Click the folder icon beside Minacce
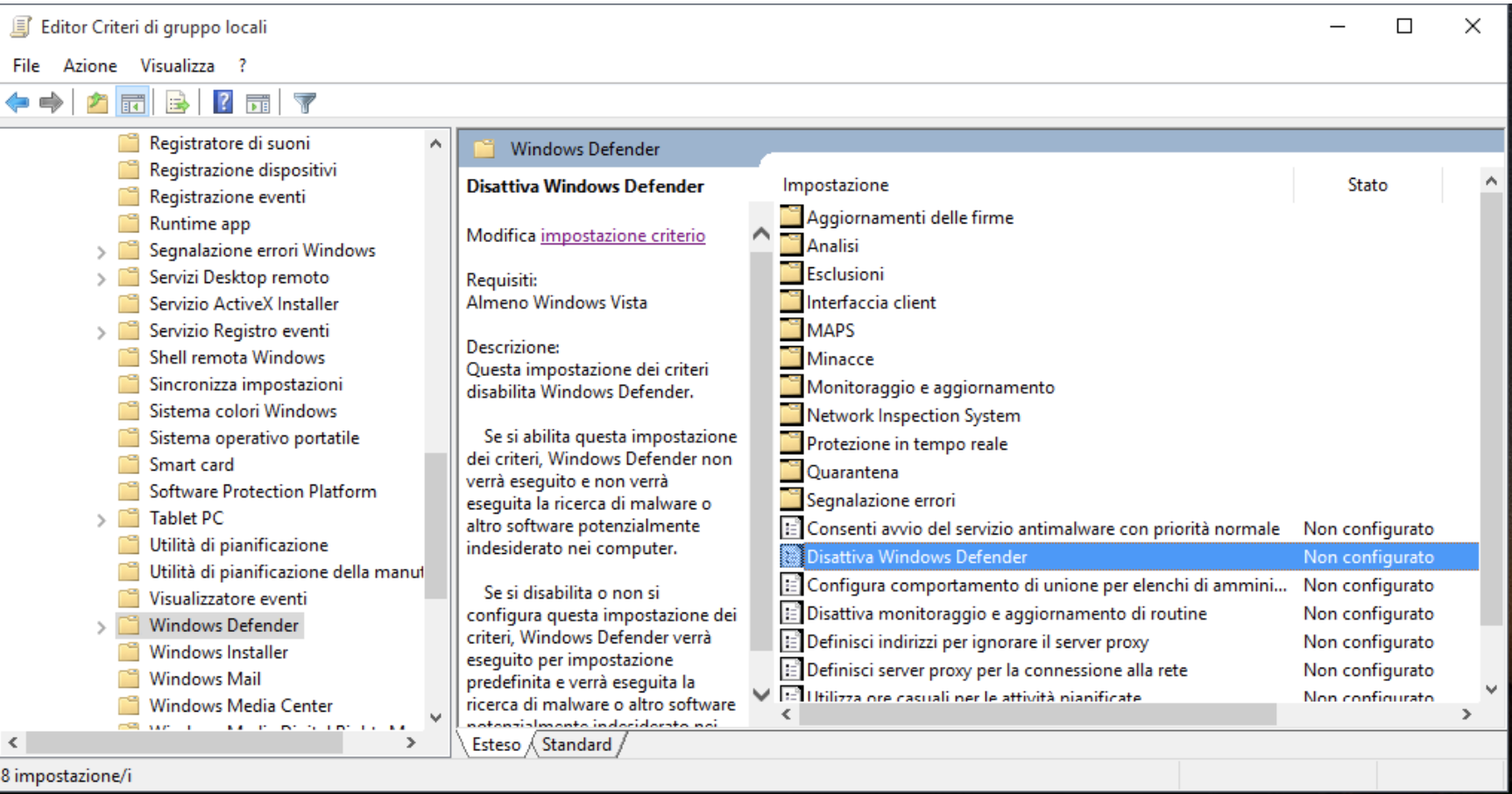The width and height of the screenshot is (1512, 794). click(792, 358)
